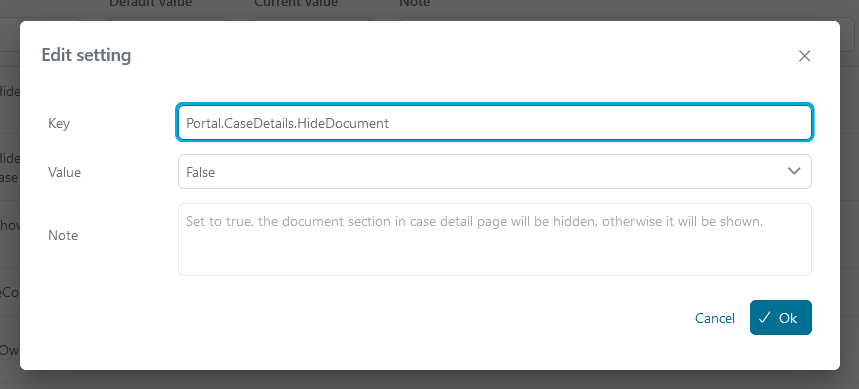This screenshot has height=389, width=859.
Task: Click the Note text area
Action: [495, 239]
